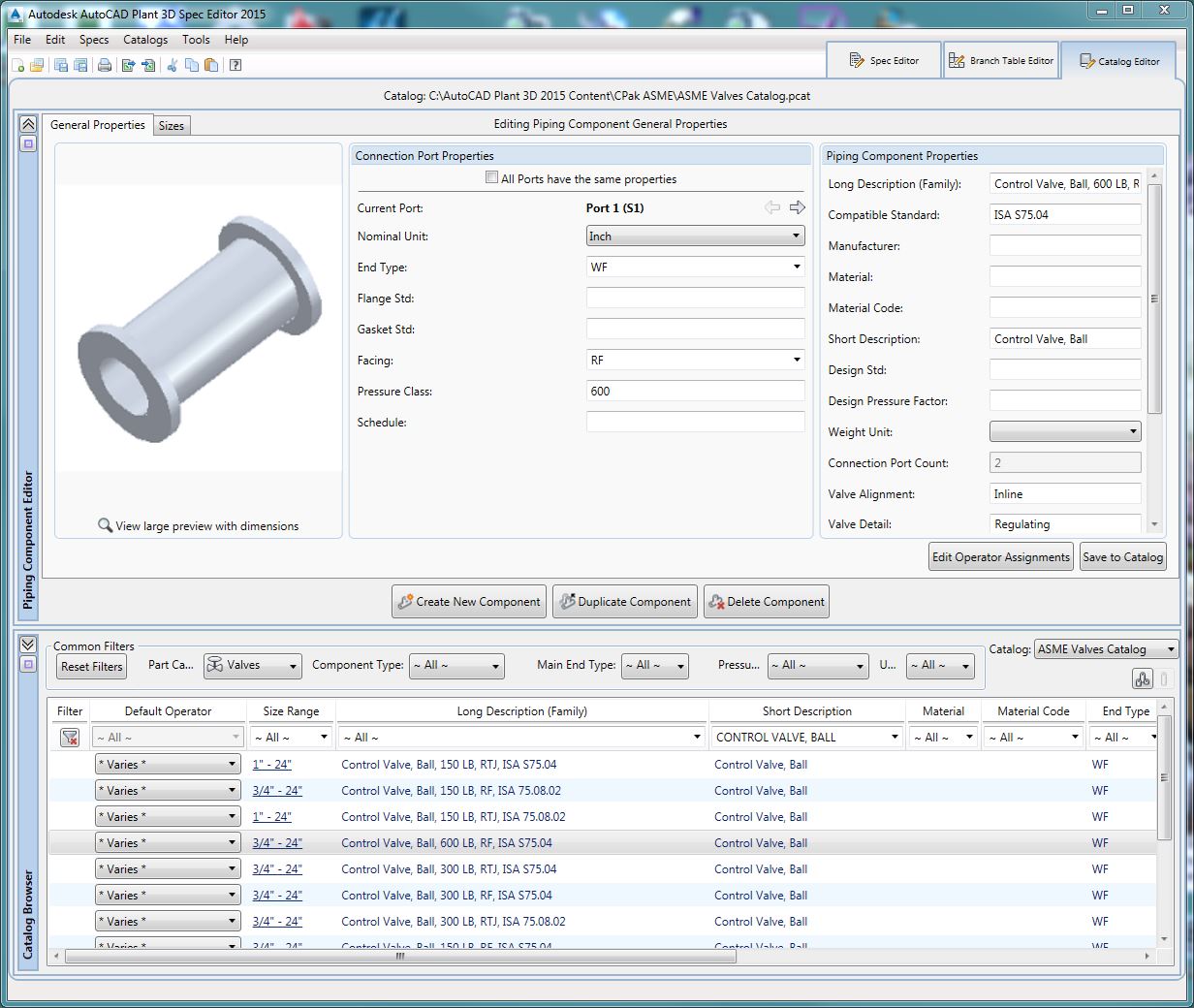Collapse the Piping Component Editor panel
The image size is (1194, 1008).
click(28, 124)
